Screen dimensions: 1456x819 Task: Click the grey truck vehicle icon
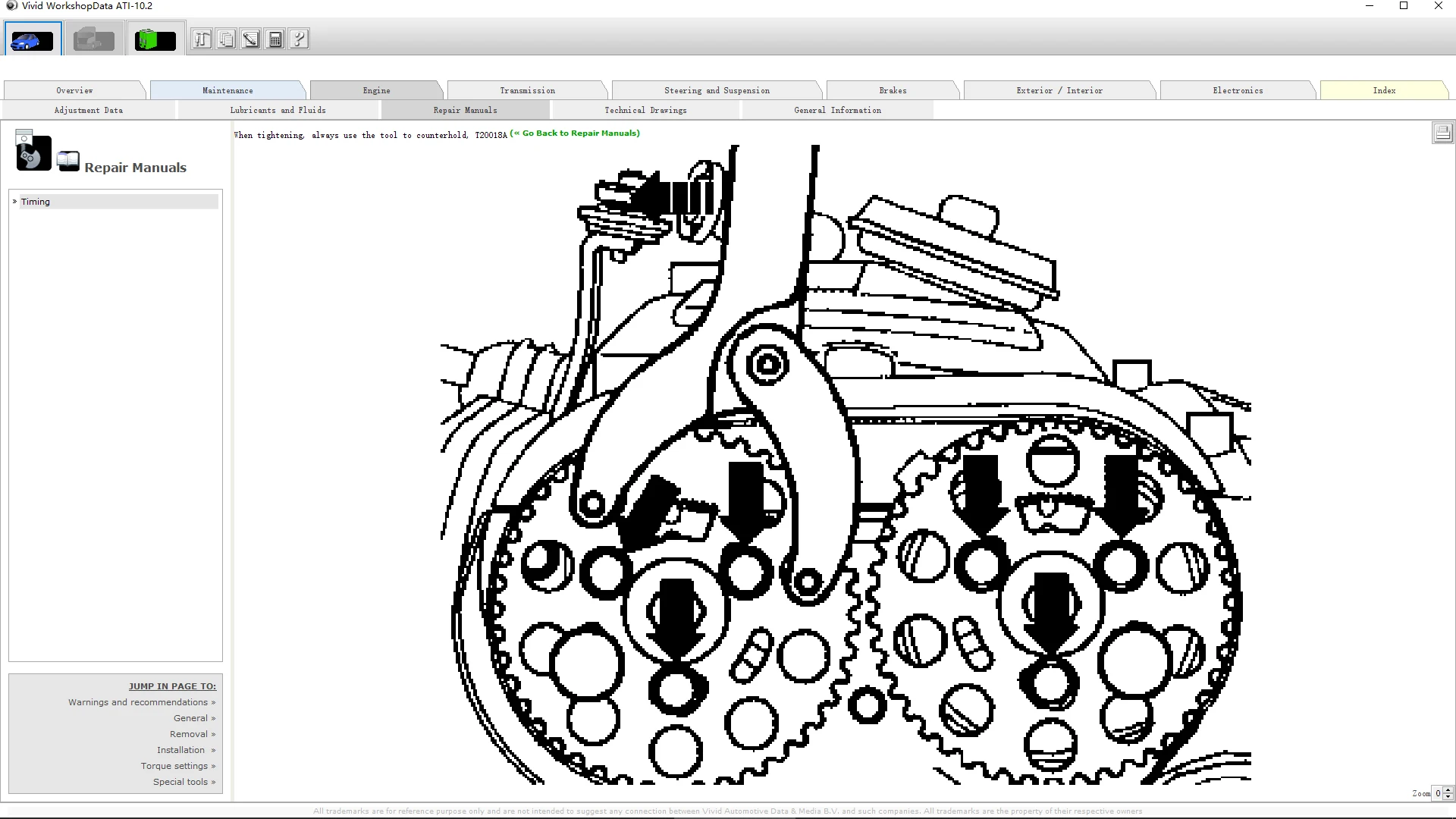[94, 39]
